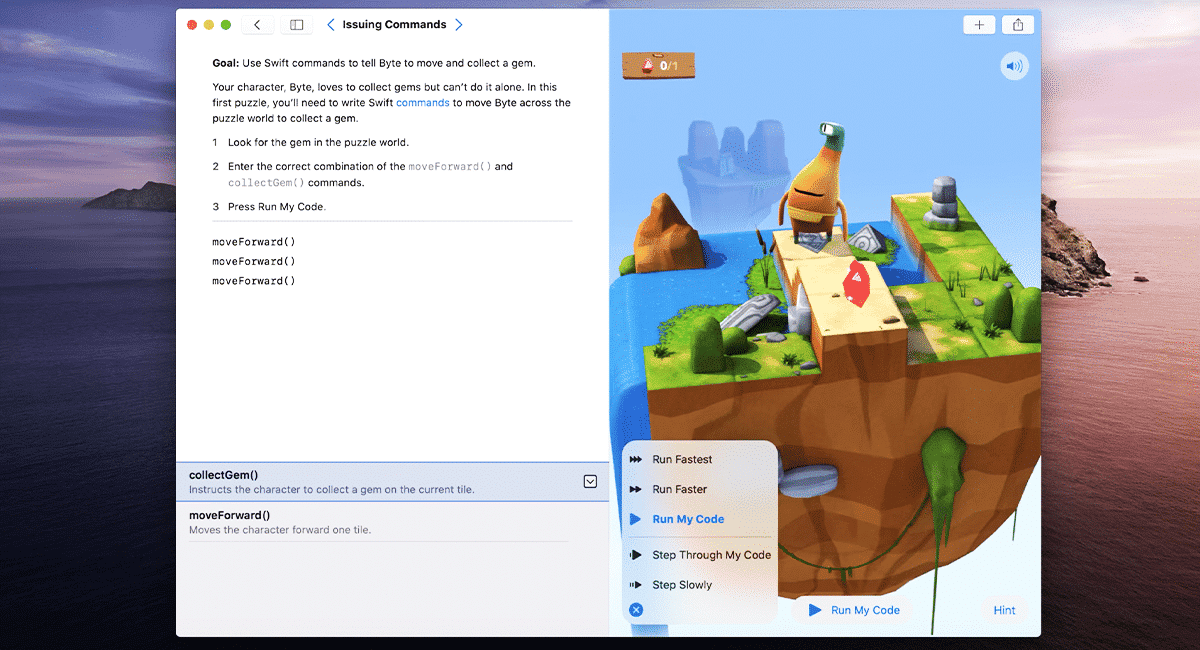The height and width of the screenshot is (650, 1200).
Task: Open the sidebar toggle icon
Action: click(x=296, y=23)
